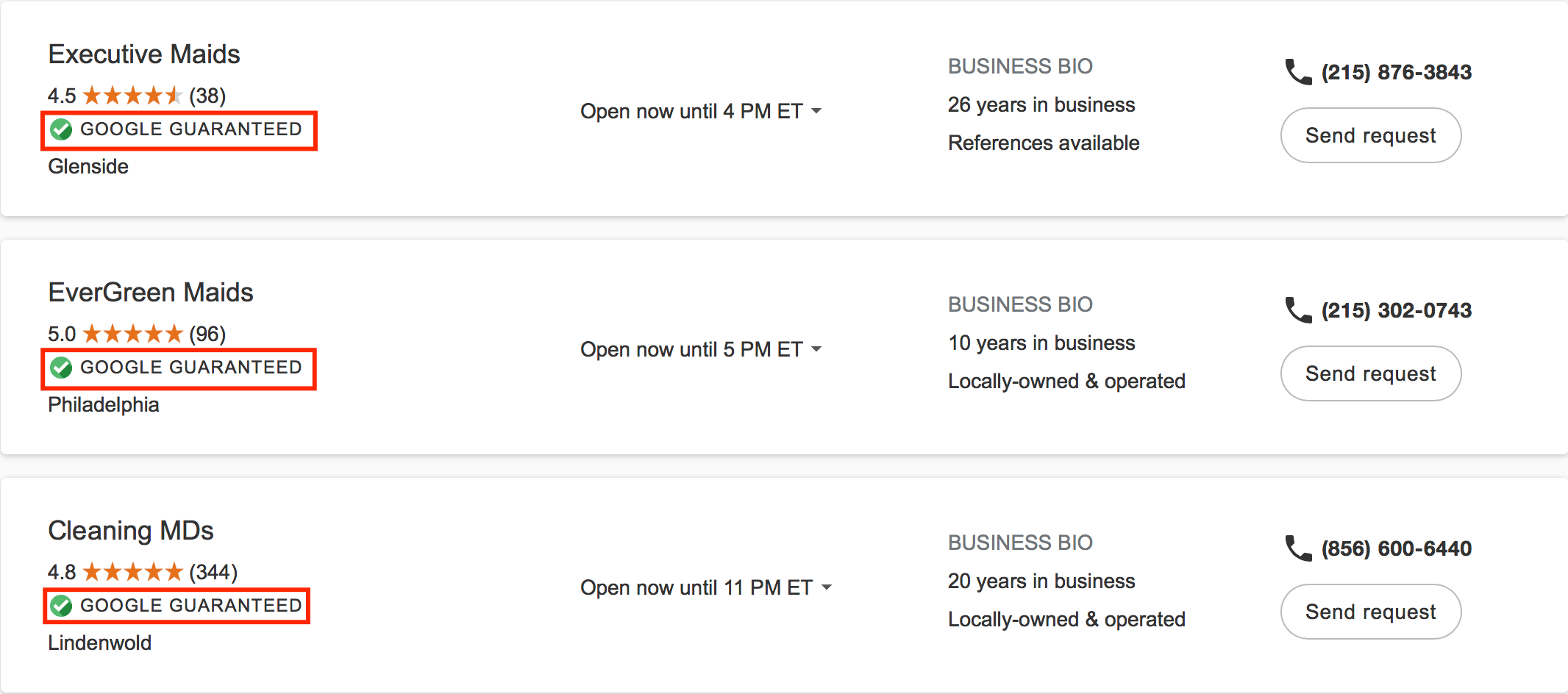The width and height of the screenshot is (1568, 694).
Task: Call phone number (856) 600-6440
Action: coord(1397,548)
